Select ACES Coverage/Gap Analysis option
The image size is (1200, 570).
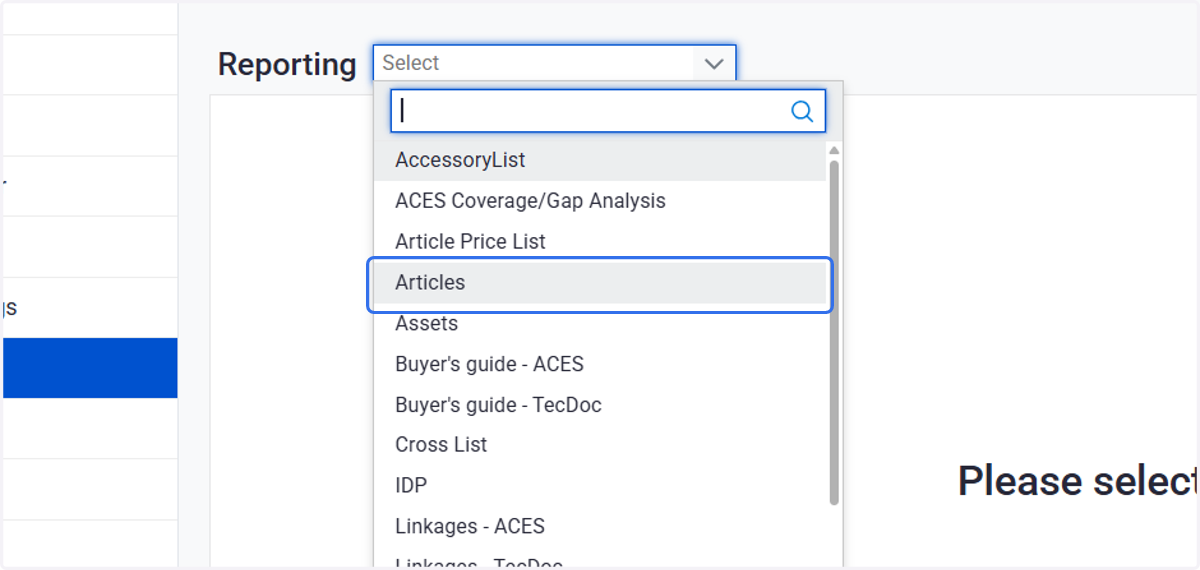pos(601,201)
